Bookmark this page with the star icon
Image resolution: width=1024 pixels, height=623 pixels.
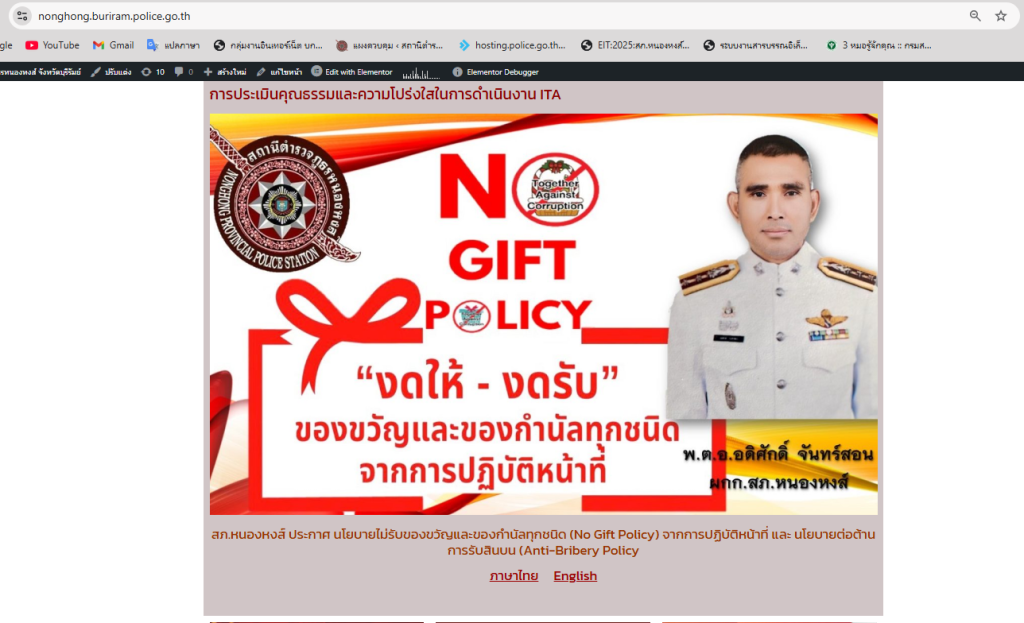tap(1000, 16)
